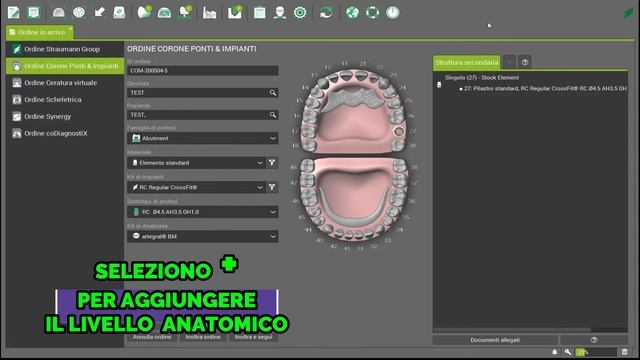The image size is (640, 360).
Task: Click the round disc toolbar icon
Action: click(x=79, y=13)
